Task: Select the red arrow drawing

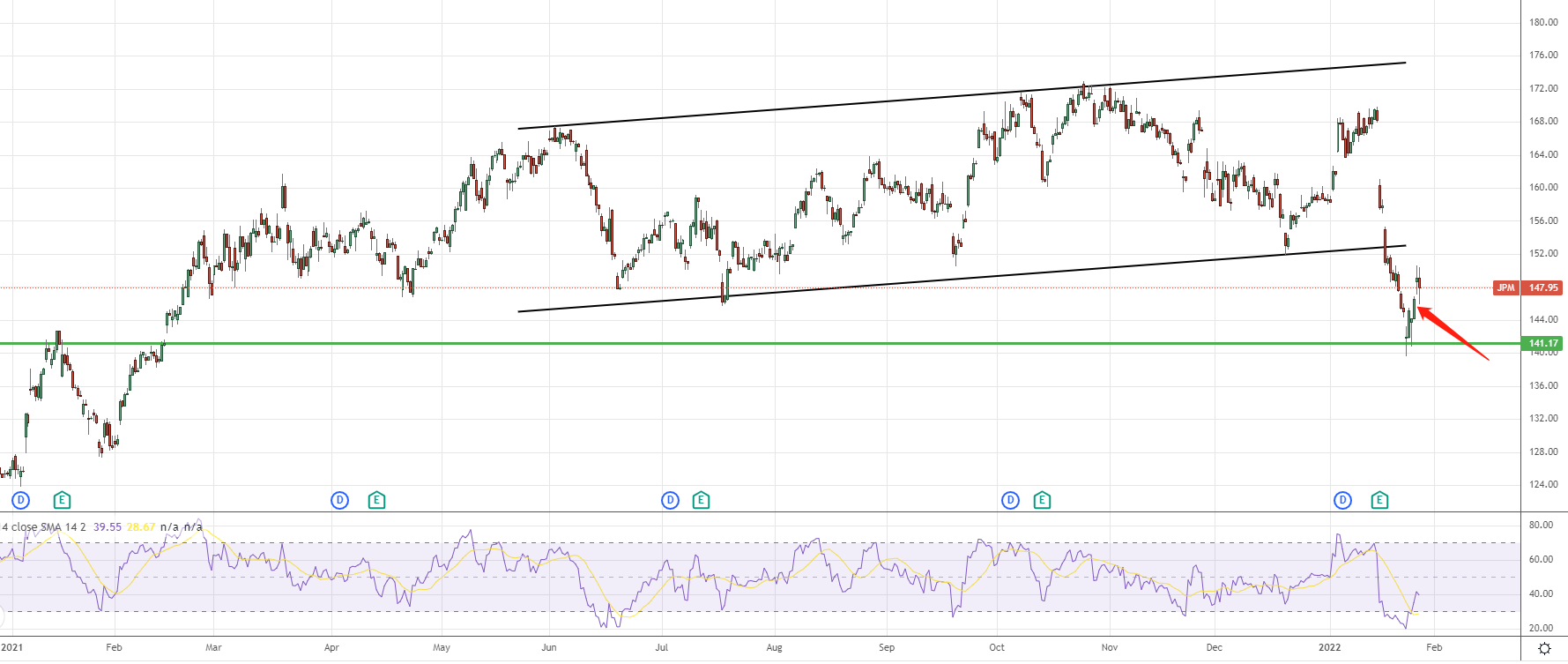Action: point(1454,333)
